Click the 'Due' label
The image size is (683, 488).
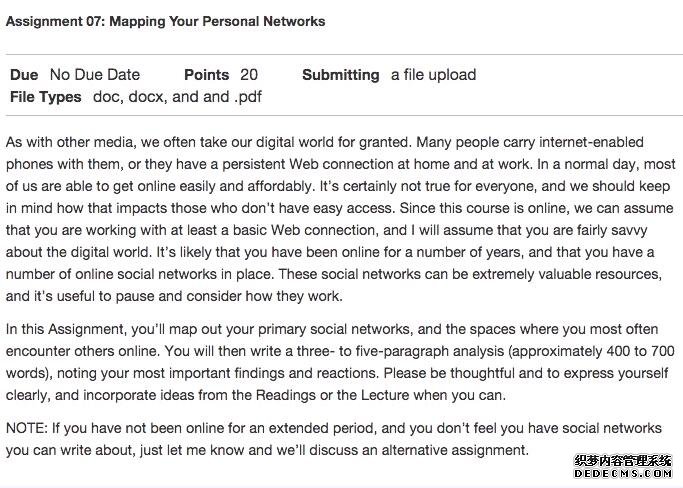click(24, 75)
